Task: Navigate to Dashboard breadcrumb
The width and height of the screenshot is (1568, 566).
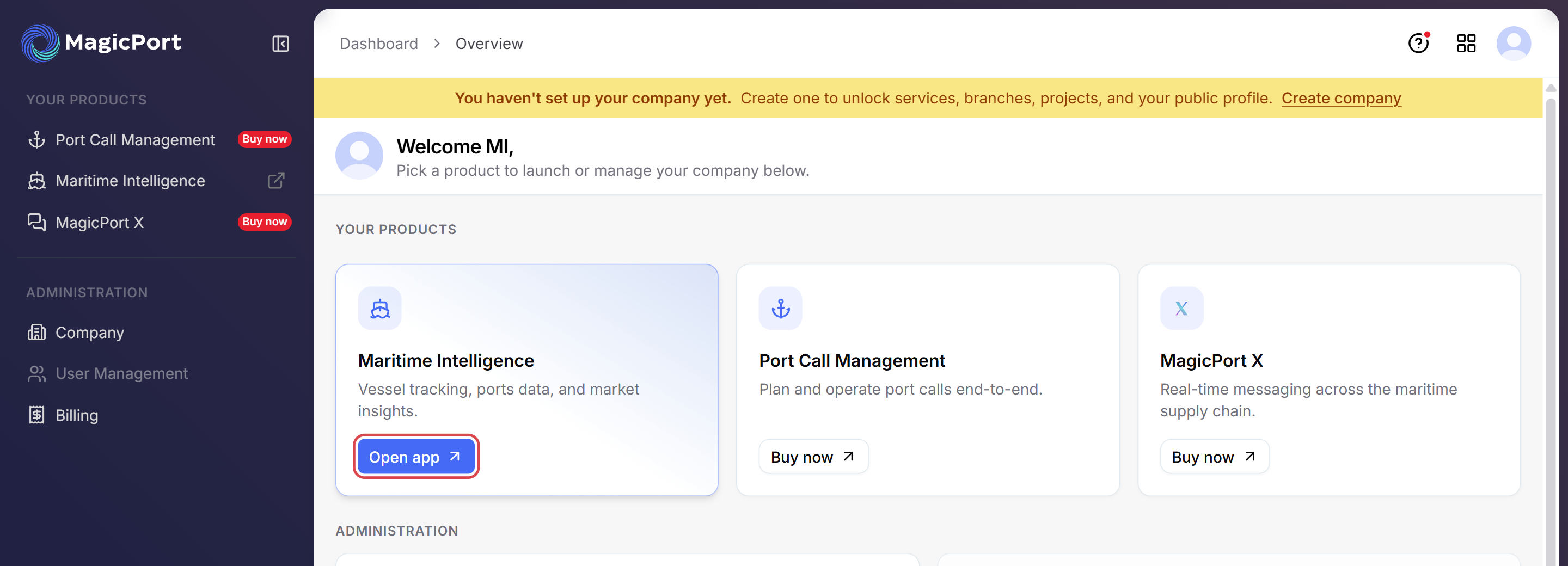Action: tap(378, 44)
